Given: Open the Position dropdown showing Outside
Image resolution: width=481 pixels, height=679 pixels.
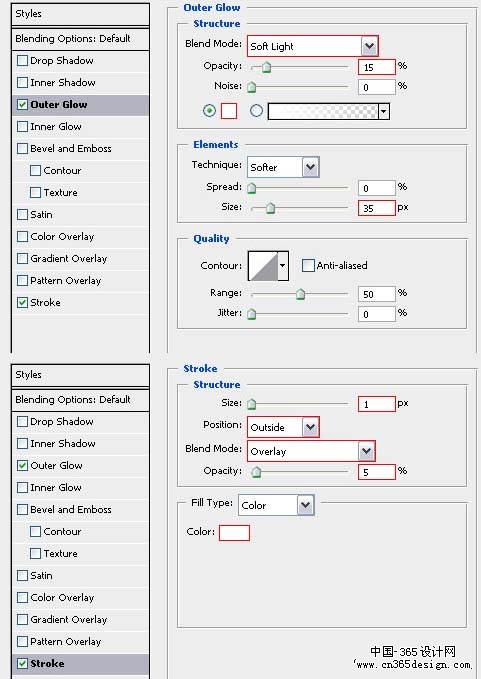Looking at the screenshot, I should coord(283,427).
